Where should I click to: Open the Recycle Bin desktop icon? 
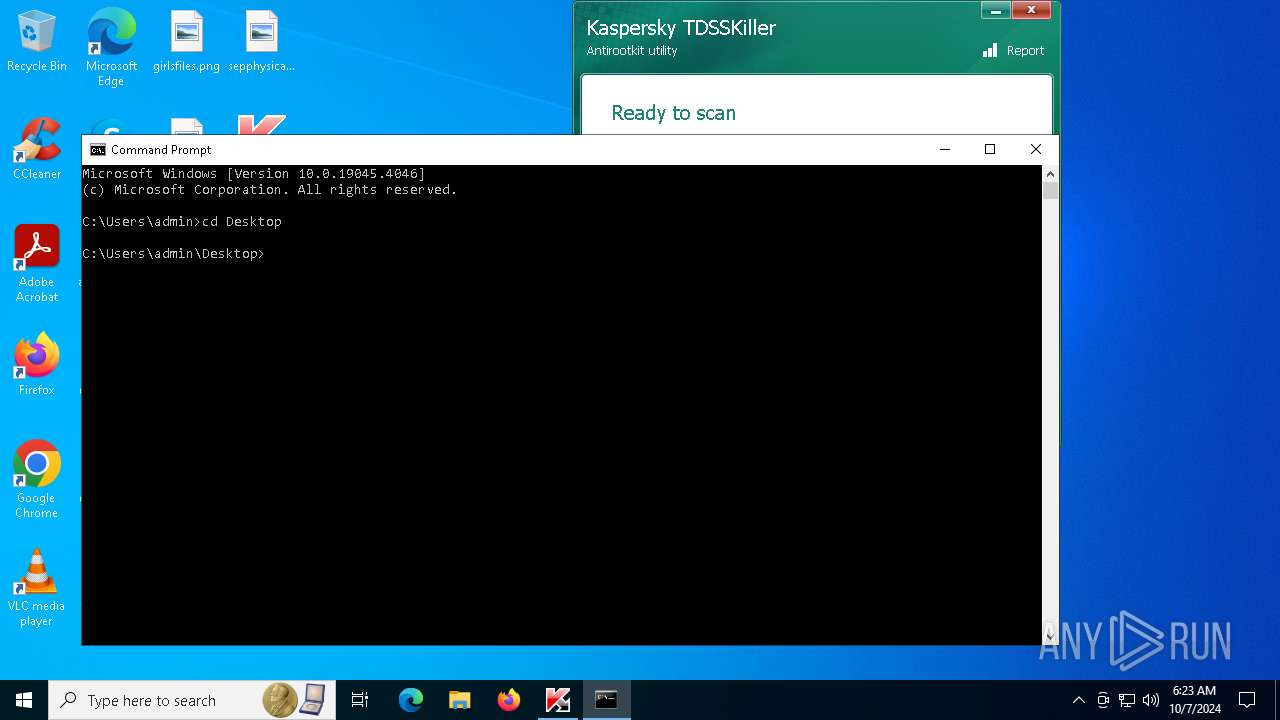[x=37, y=42]
